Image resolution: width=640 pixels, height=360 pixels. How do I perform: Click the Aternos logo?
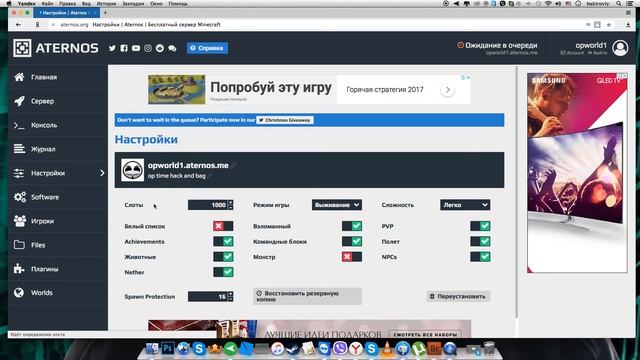pyautogui.click(x=56, y=48)
